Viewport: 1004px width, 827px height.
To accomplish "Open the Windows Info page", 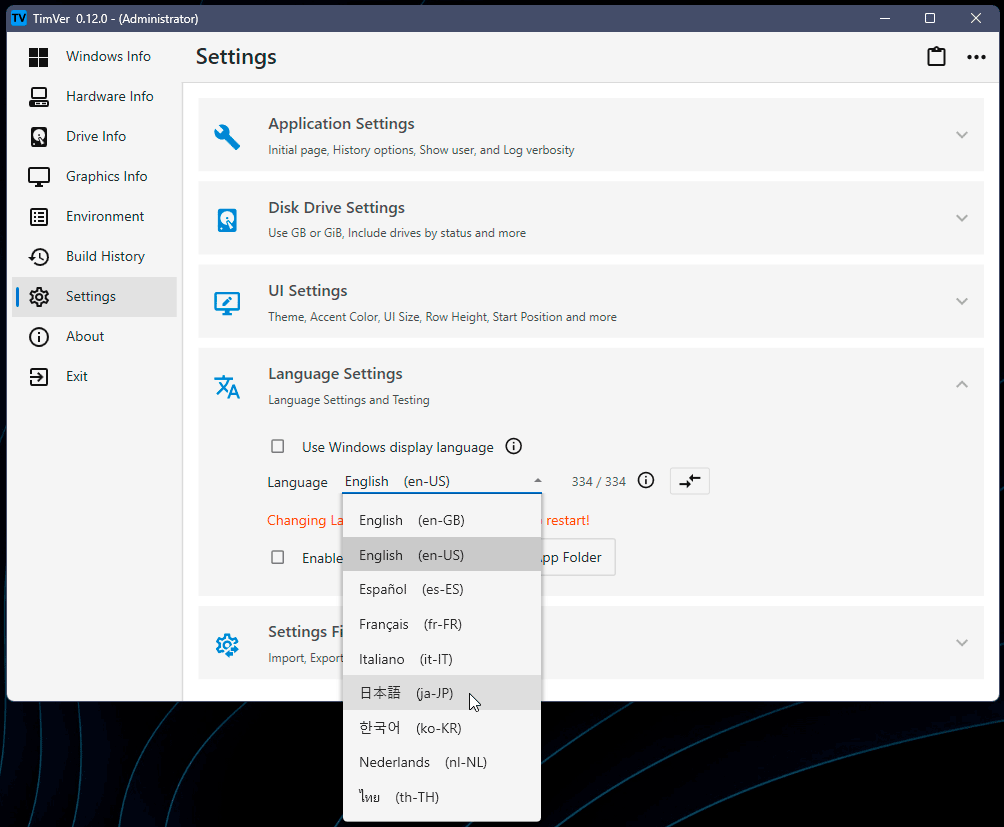I will tap(94, 57).
